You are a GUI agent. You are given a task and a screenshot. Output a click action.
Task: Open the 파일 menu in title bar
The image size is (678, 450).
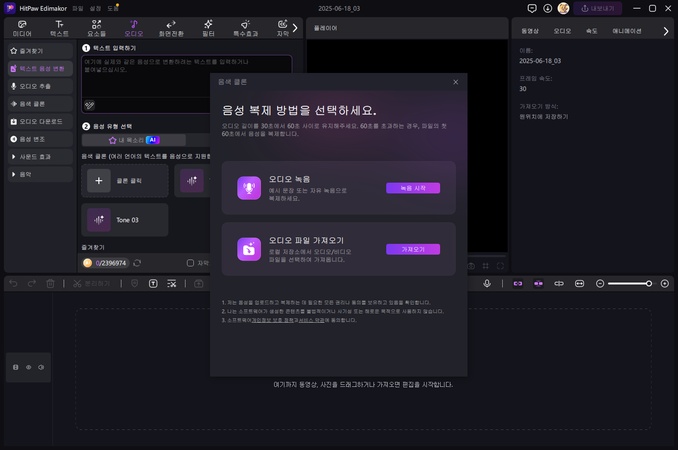(x=78, y=9)
